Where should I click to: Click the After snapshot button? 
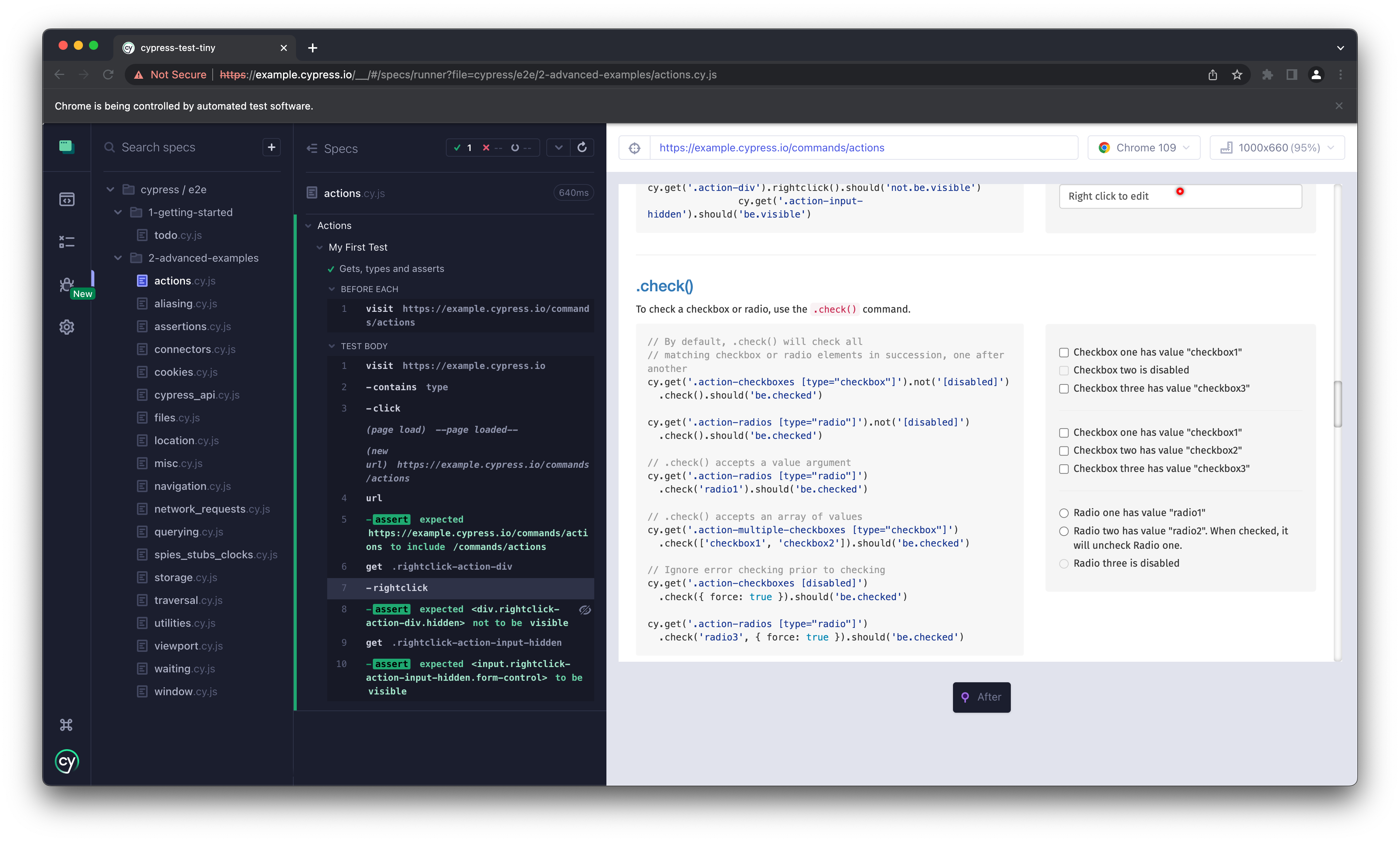click(981, 697)
